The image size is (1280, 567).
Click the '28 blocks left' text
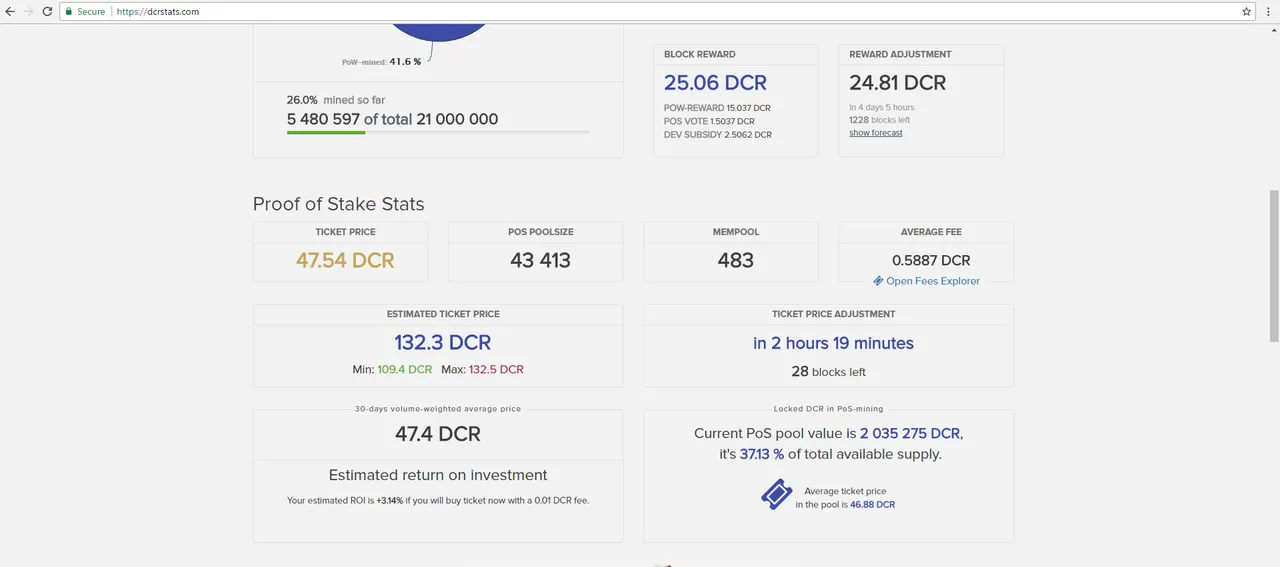pos(828,371)
